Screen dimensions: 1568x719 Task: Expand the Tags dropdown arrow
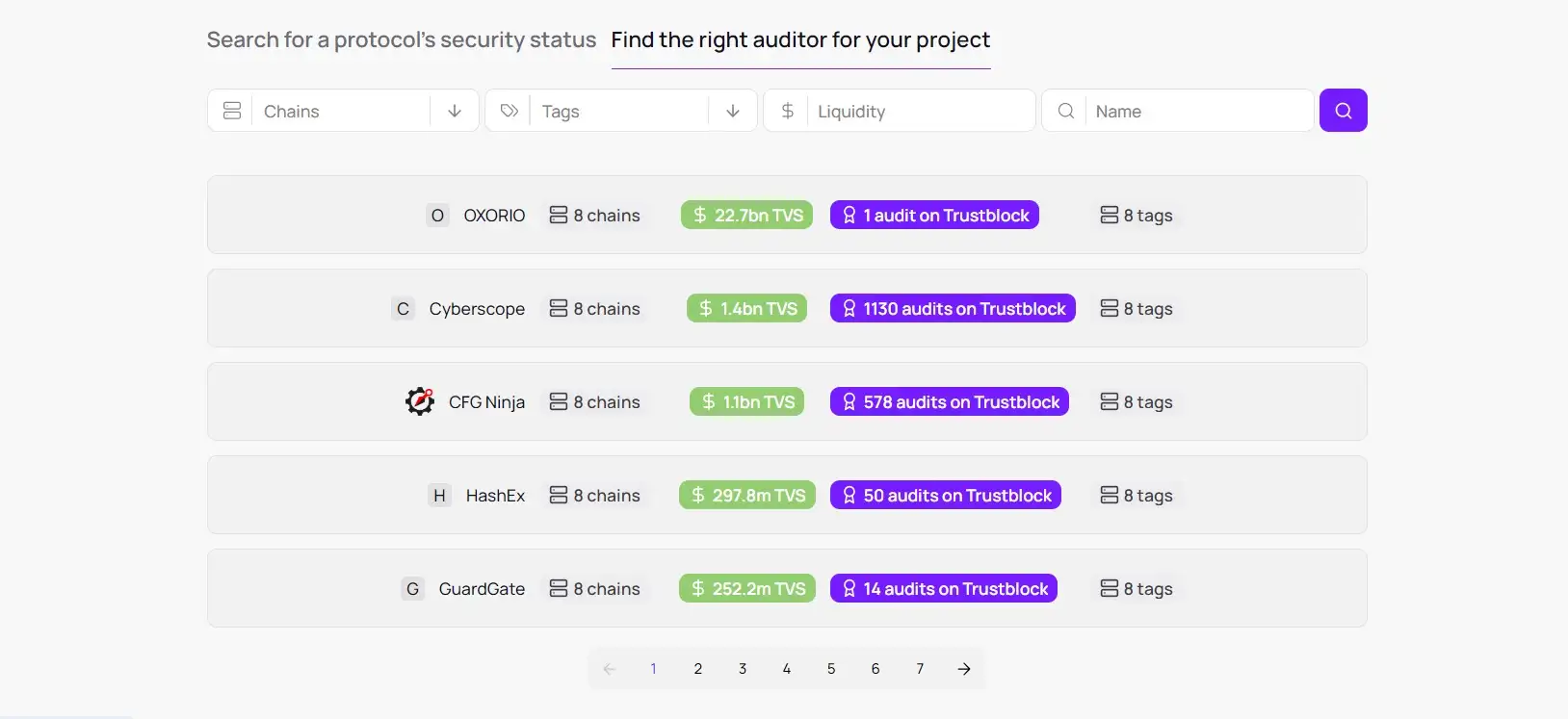(733, 111)
